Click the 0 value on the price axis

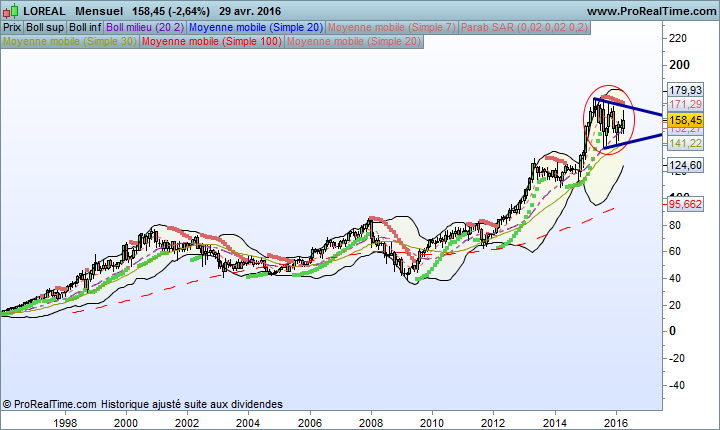[672, 331]
